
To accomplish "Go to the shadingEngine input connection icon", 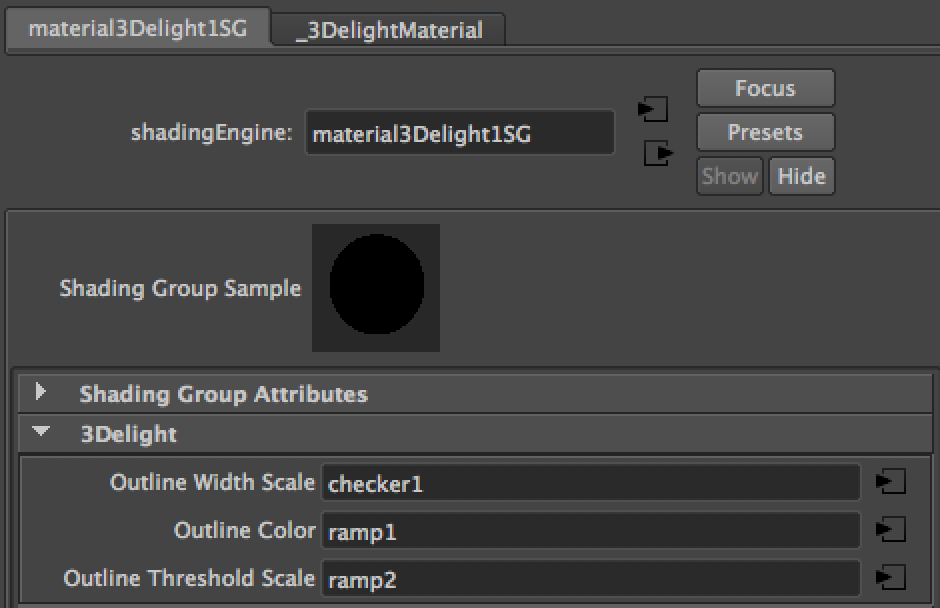I will click(x=654, y=109).
